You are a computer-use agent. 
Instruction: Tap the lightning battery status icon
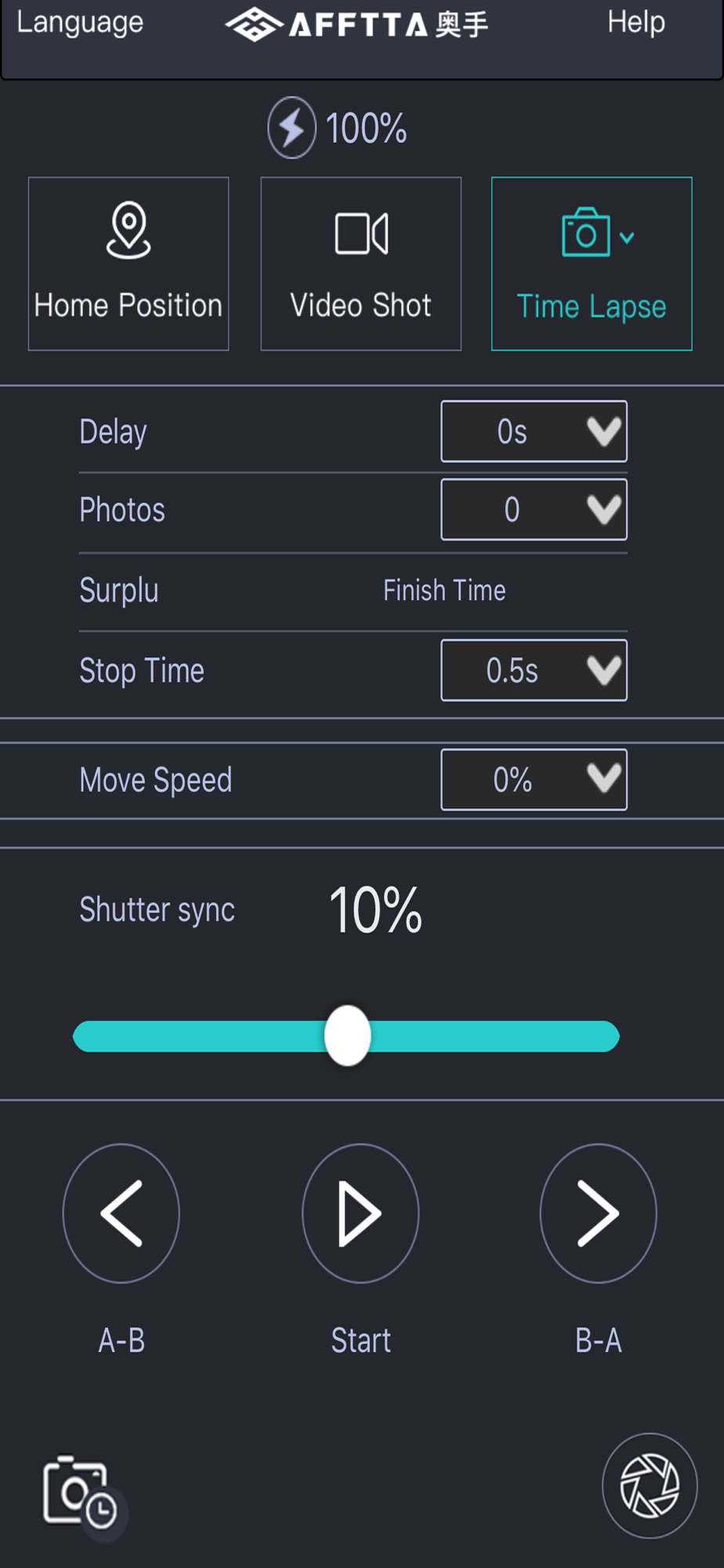(291, 128)
